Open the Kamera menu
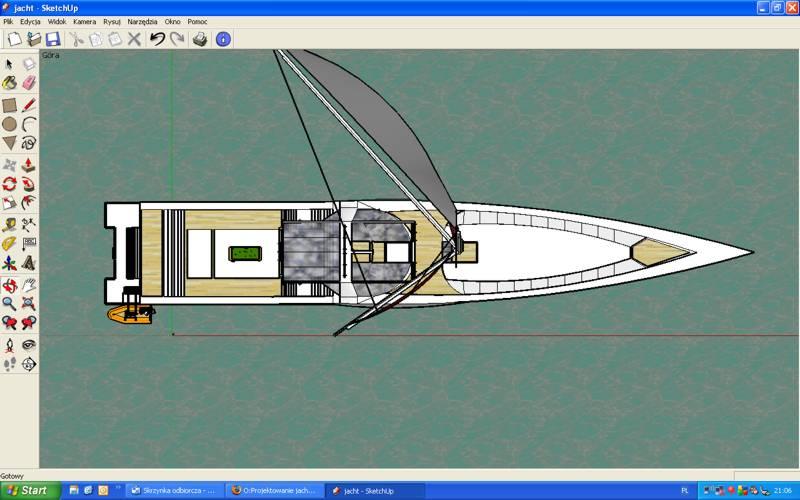 84,21
